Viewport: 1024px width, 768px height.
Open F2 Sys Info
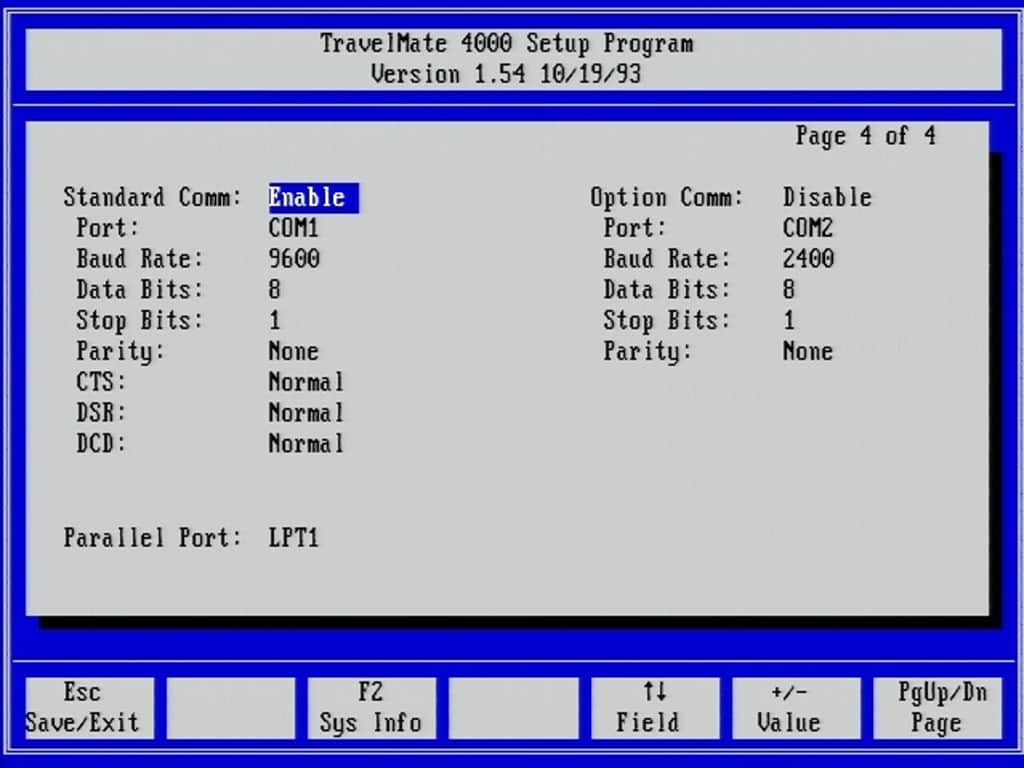[x=371, y=708]
